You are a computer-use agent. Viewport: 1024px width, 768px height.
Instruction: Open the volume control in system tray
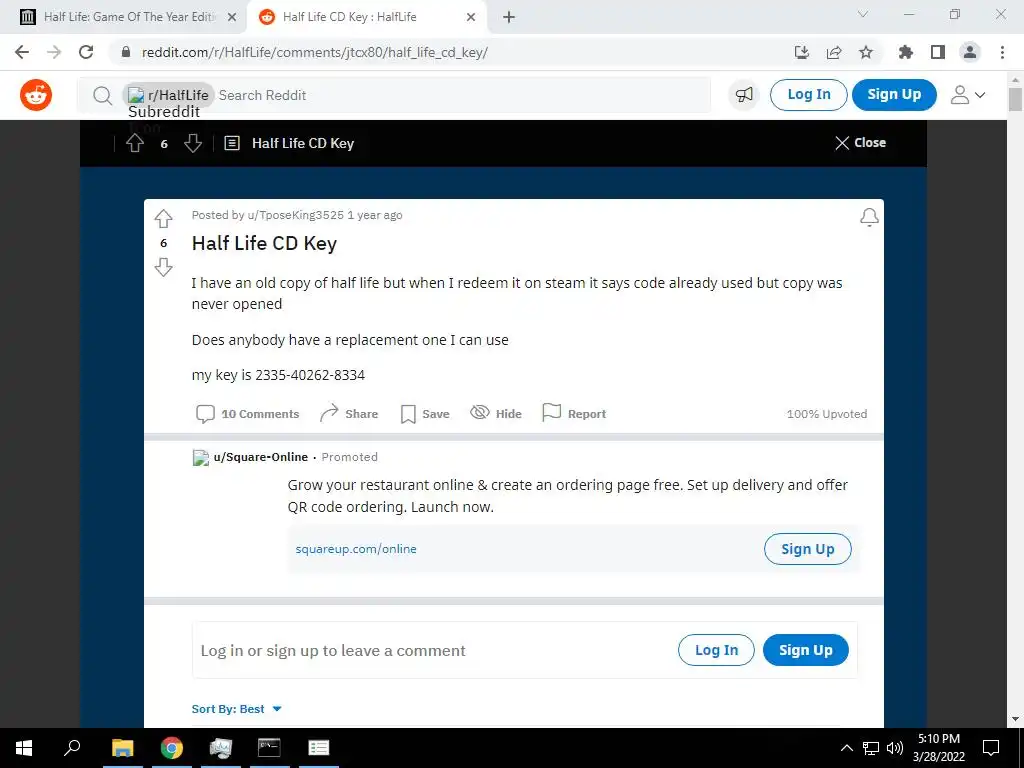click(x=895, y=748)
